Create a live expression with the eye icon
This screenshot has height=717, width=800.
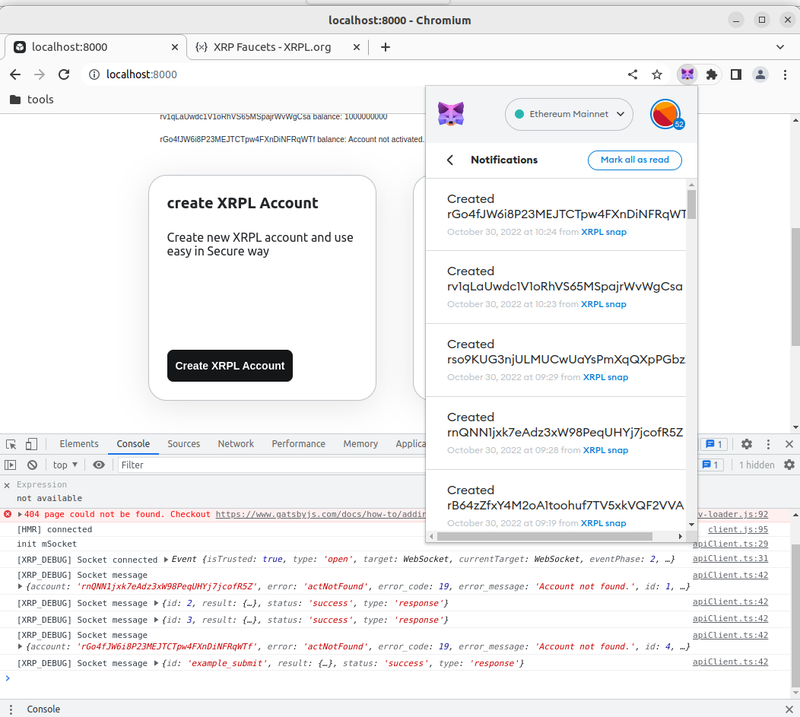click(x=99, y=465)
